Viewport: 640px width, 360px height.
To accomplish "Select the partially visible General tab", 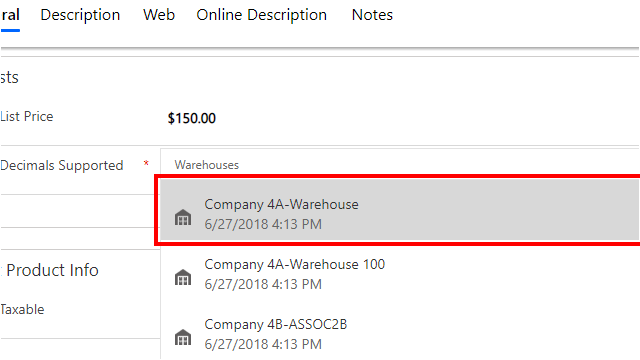I will [10, 15].
